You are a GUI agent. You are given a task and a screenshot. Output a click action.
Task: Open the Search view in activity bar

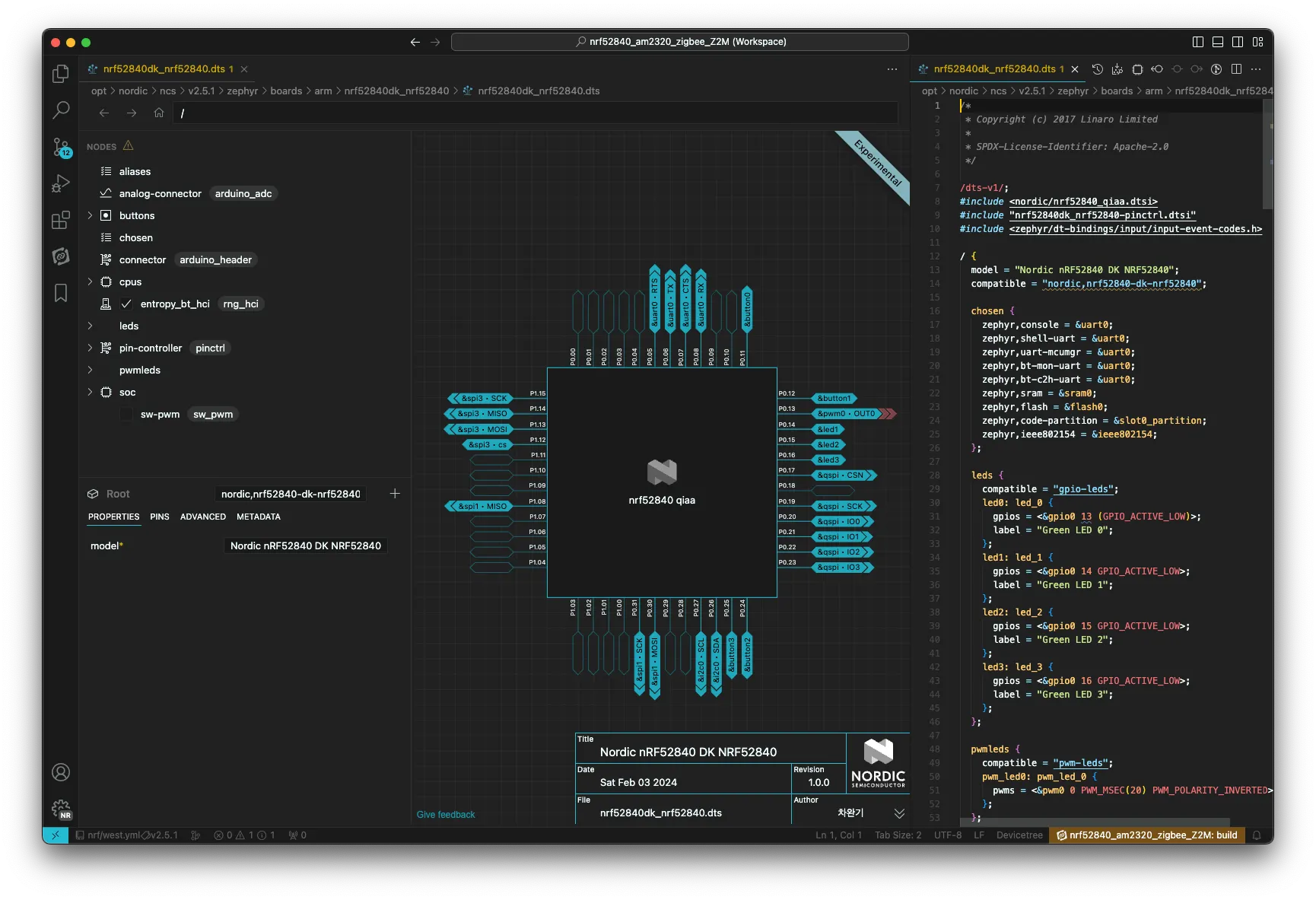[x=61, y=110]
